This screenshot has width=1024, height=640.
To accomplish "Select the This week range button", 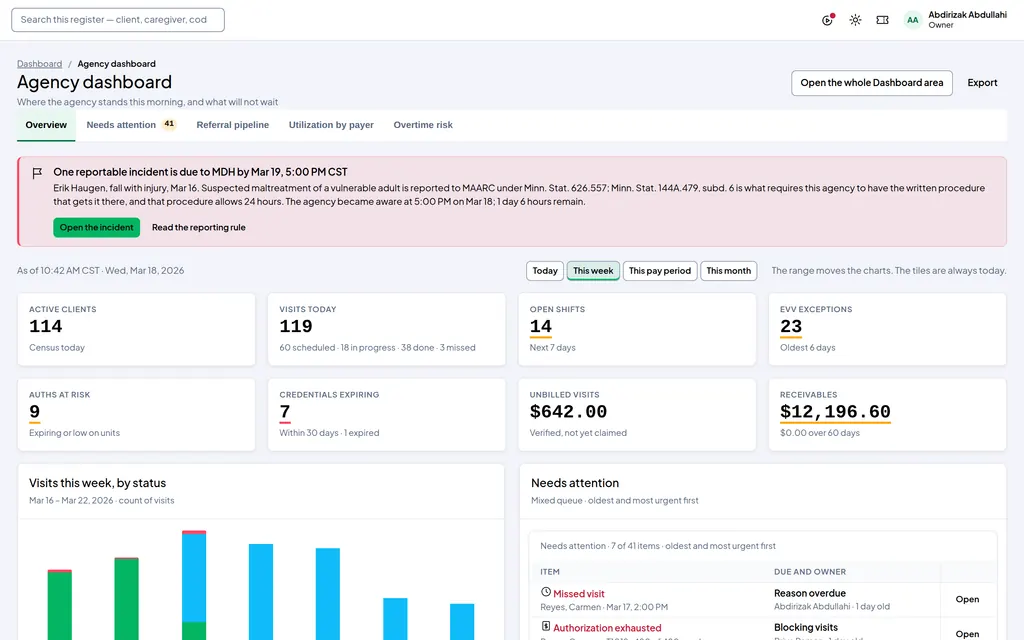I will pos(593,271).
